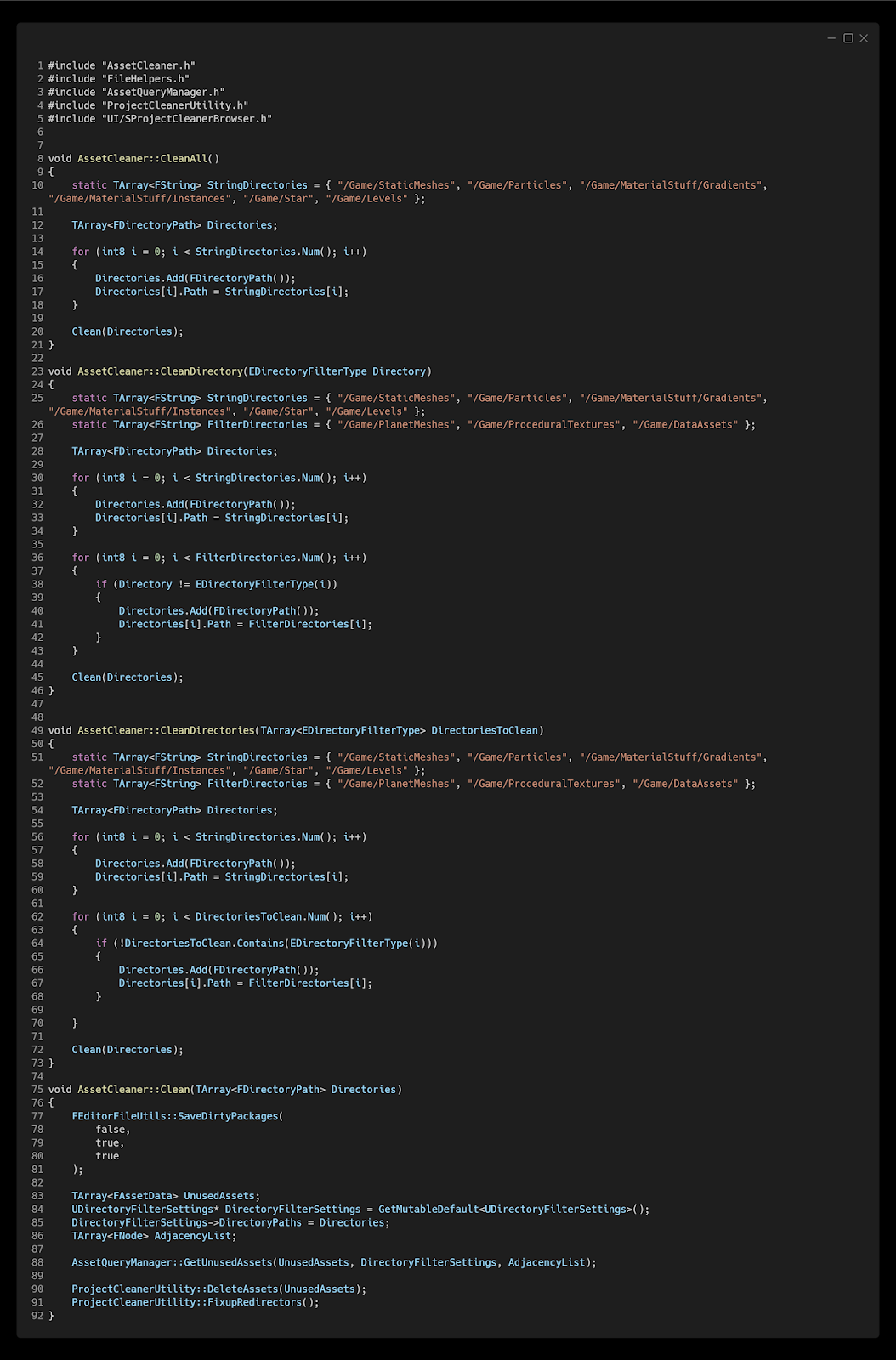This screenshot has height=1360, width=896.
Task: Click "ProjectCleanerUtility::FixupRedirectors();" line
Action: [196, 1302]
